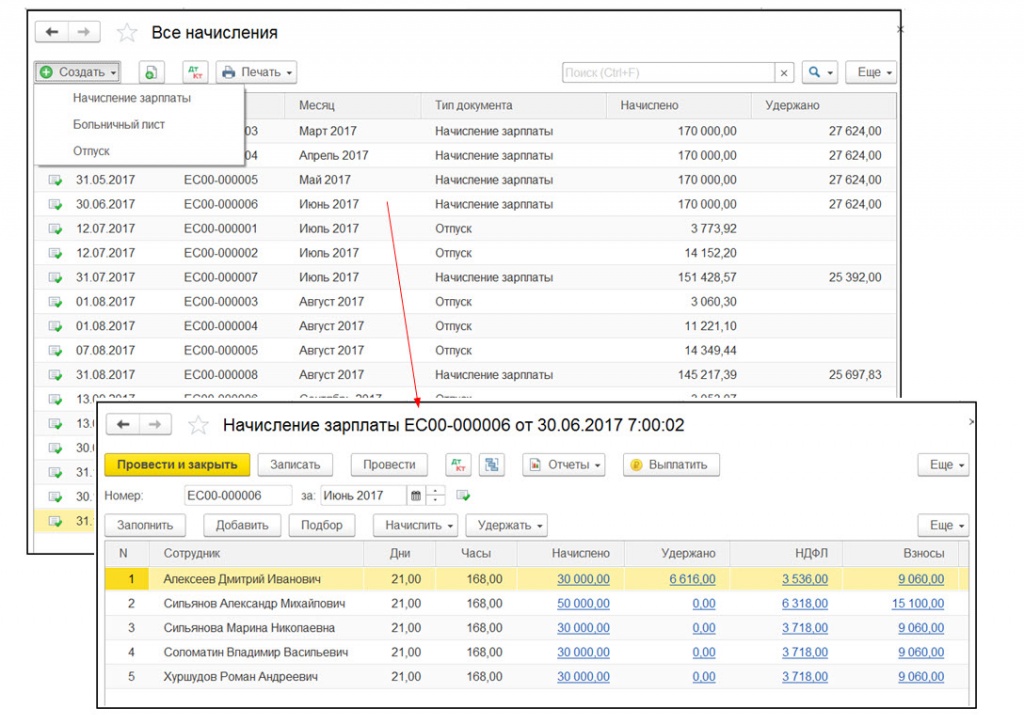
Task: Click the Сотрудник column header
Action: [256, 554]
